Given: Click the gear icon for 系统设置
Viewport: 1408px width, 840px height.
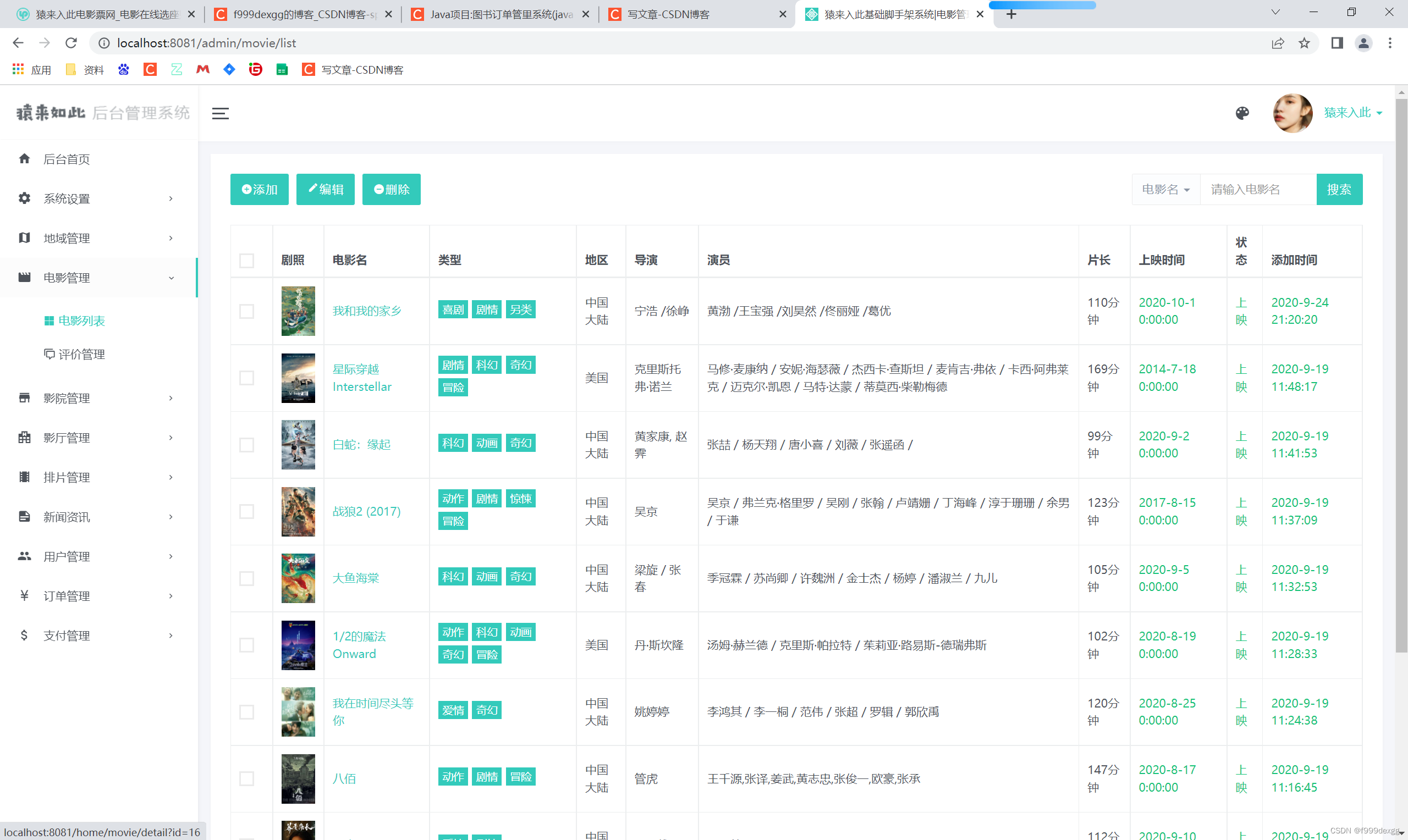Looking at the screenshot, I should click(x=24, y=198).
